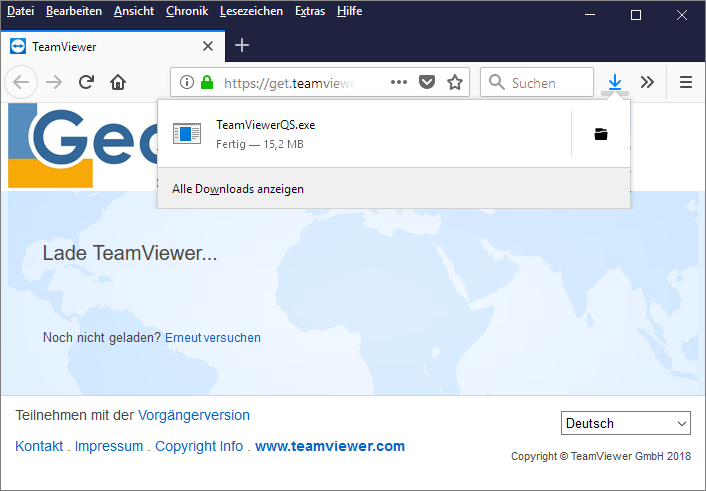Click the Erneut versuchen link
The width and height of the screenshot is (706, 491).
coord(212,338)
